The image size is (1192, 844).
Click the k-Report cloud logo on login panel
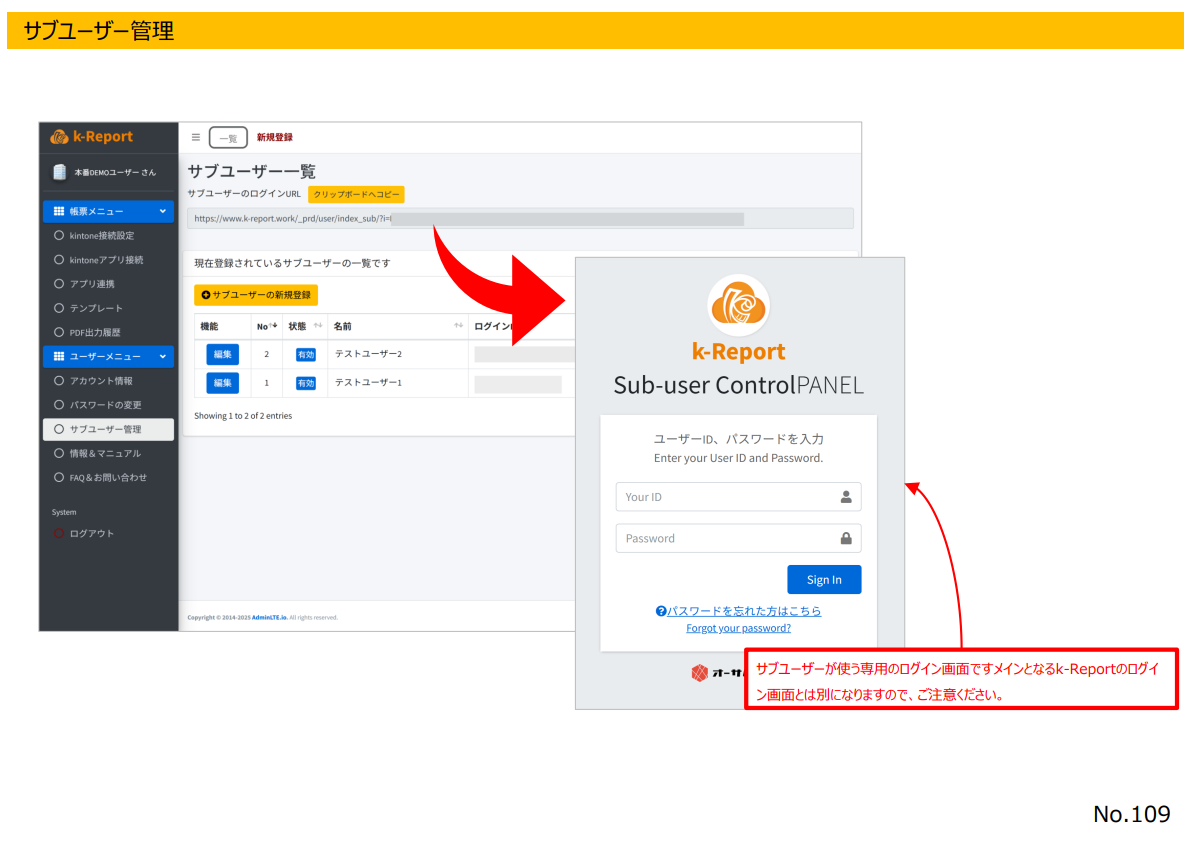coord(738,305)
